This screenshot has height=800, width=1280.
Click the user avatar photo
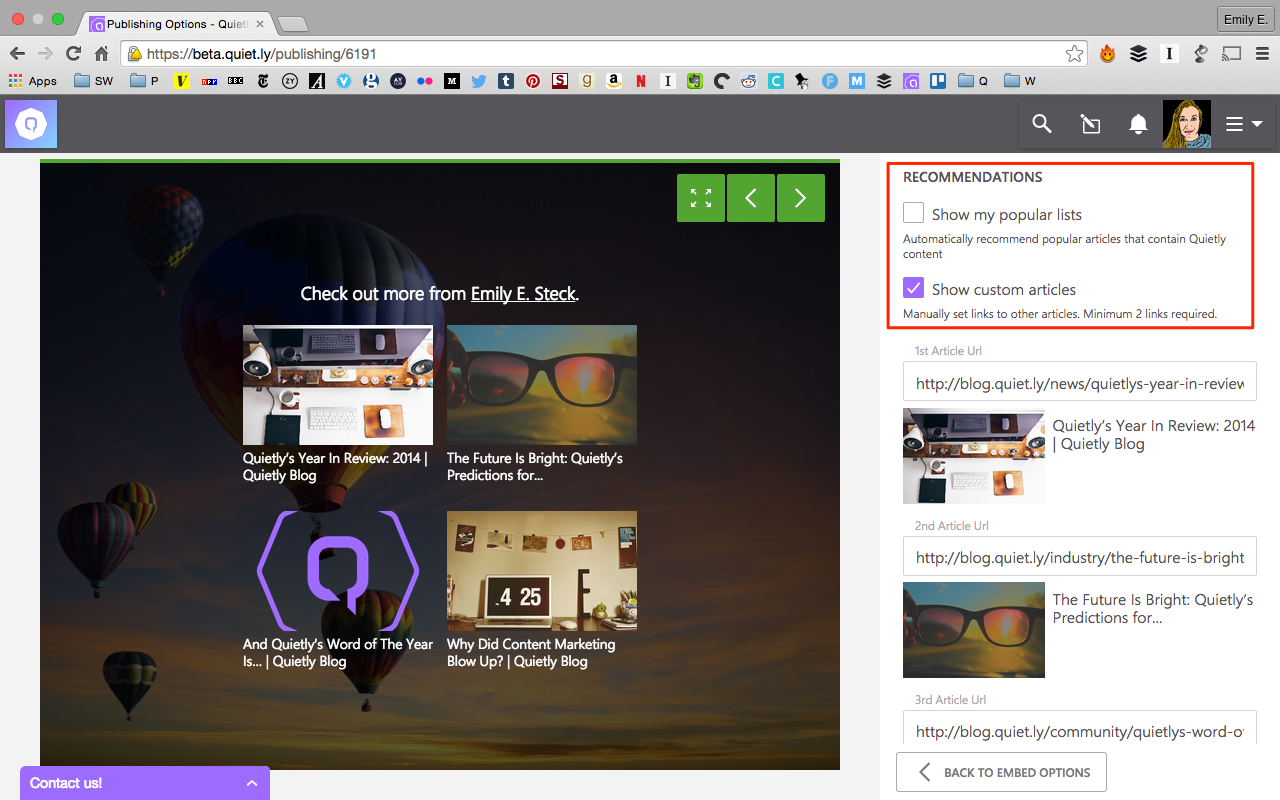coord(1187,124)
